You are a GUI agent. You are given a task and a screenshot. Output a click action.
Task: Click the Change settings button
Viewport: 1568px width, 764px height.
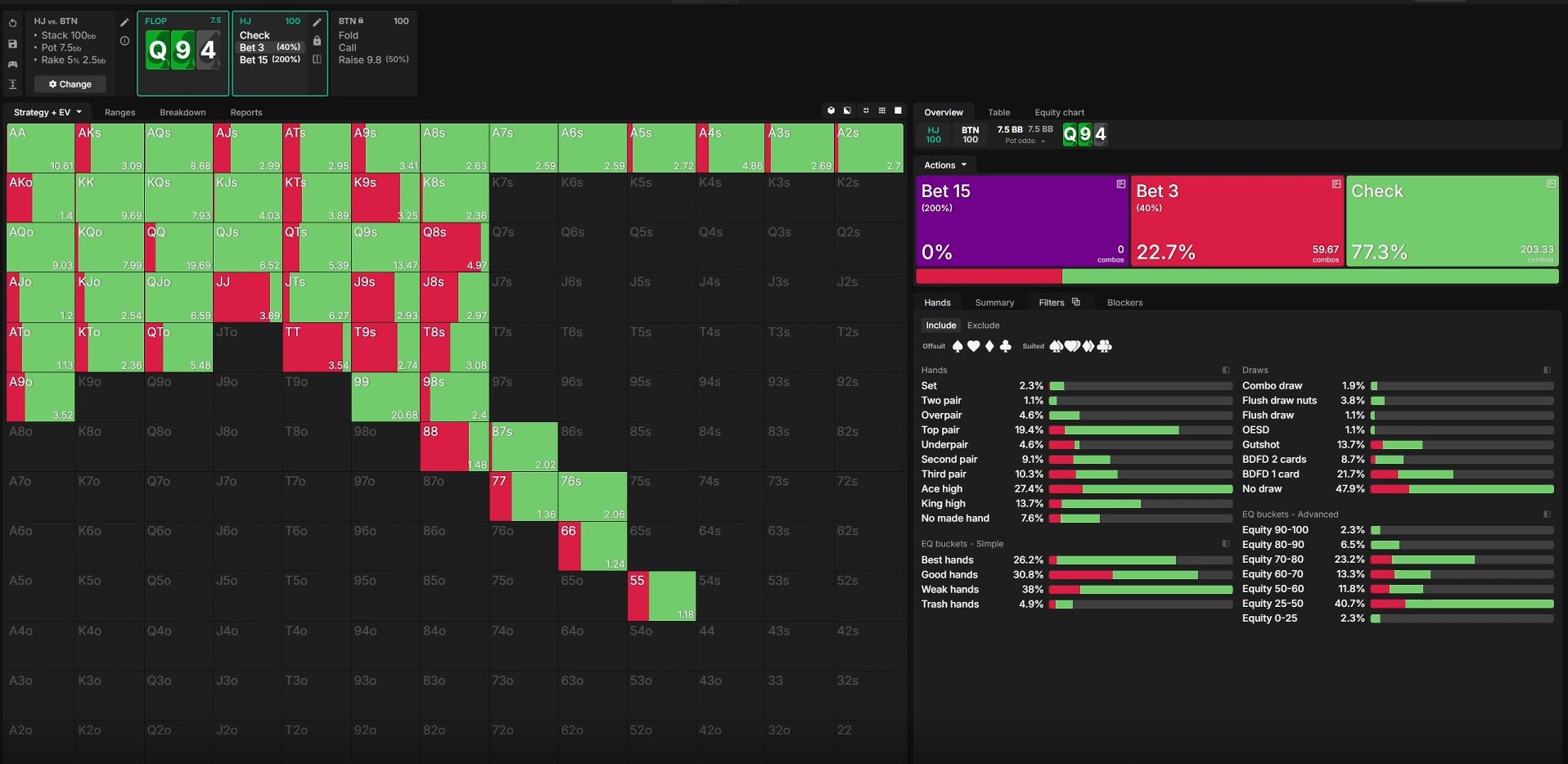pyautogui.click(x=70, y=84)
